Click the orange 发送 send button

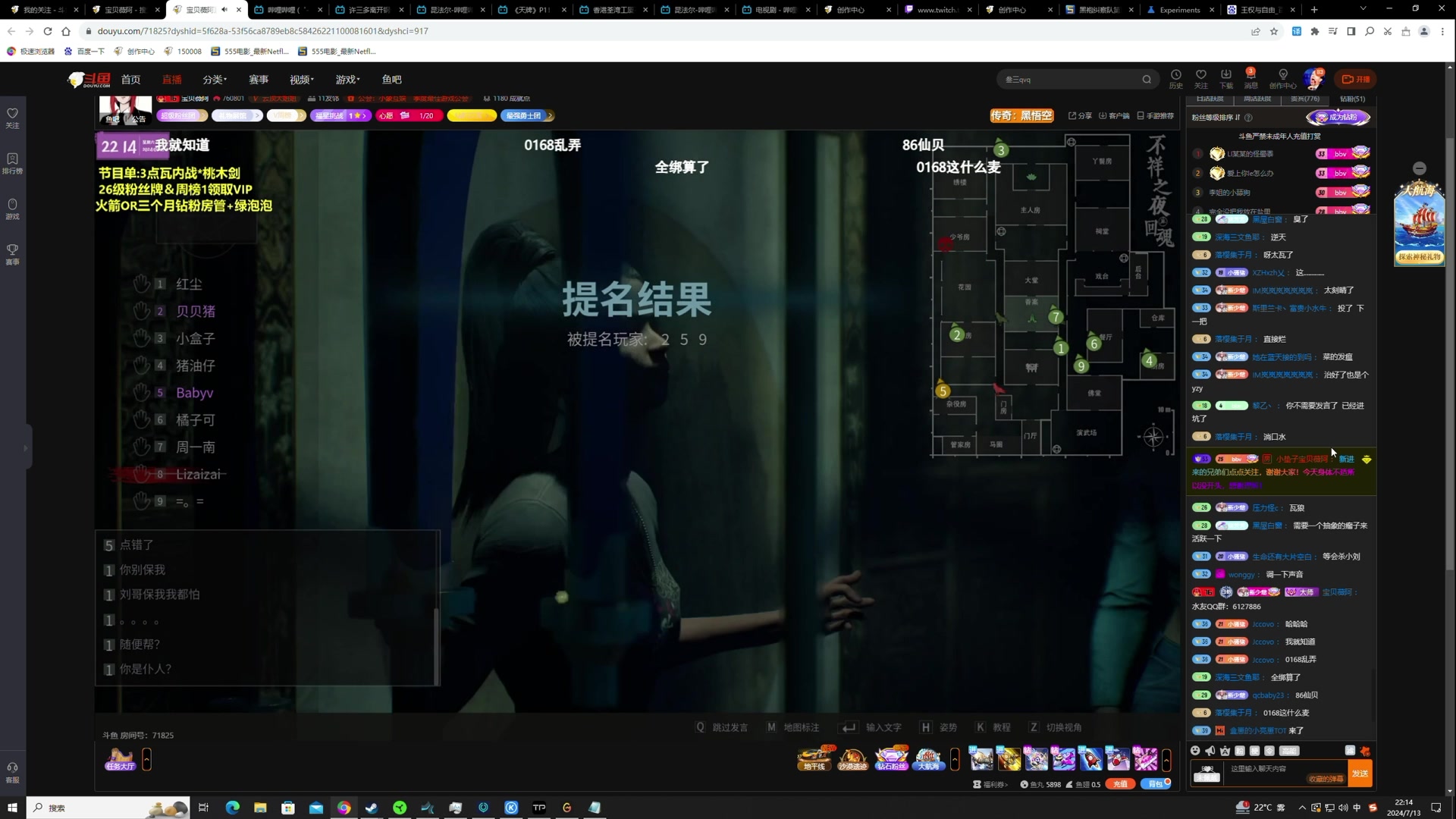[x=1360, y=773]
